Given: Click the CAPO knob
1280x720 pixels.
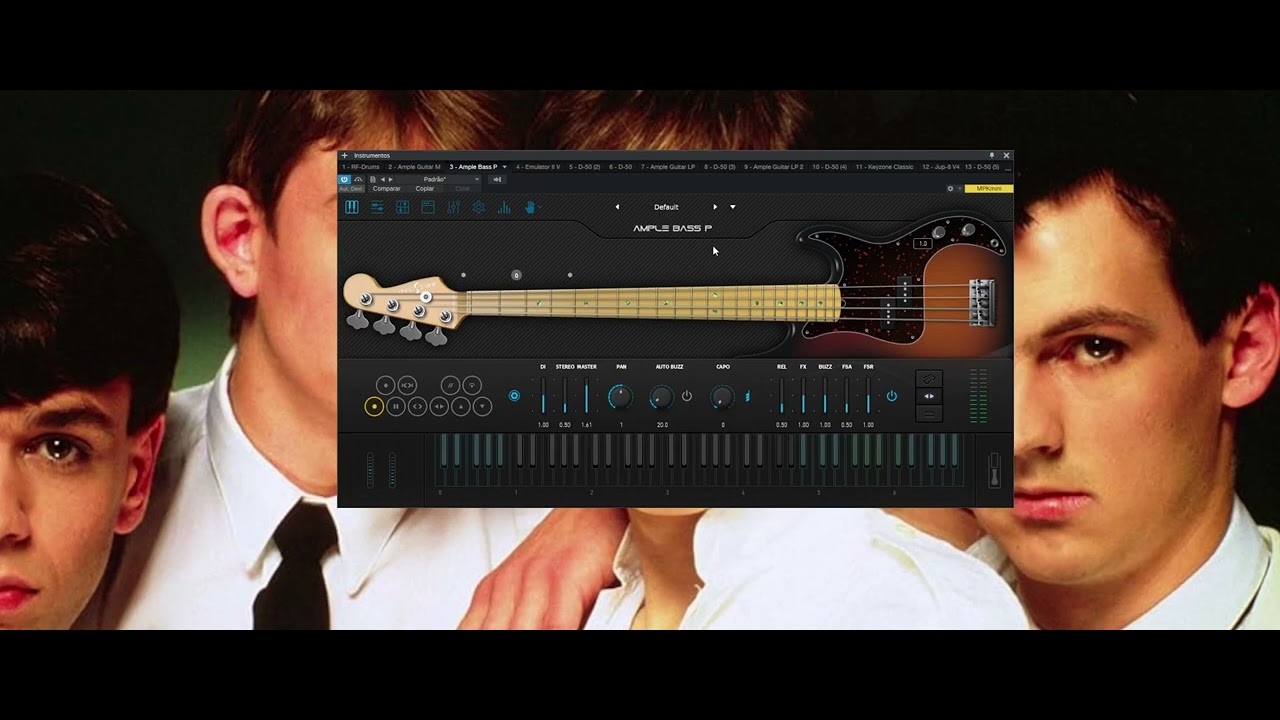Looking at the screenshot, I should (722, 398).
